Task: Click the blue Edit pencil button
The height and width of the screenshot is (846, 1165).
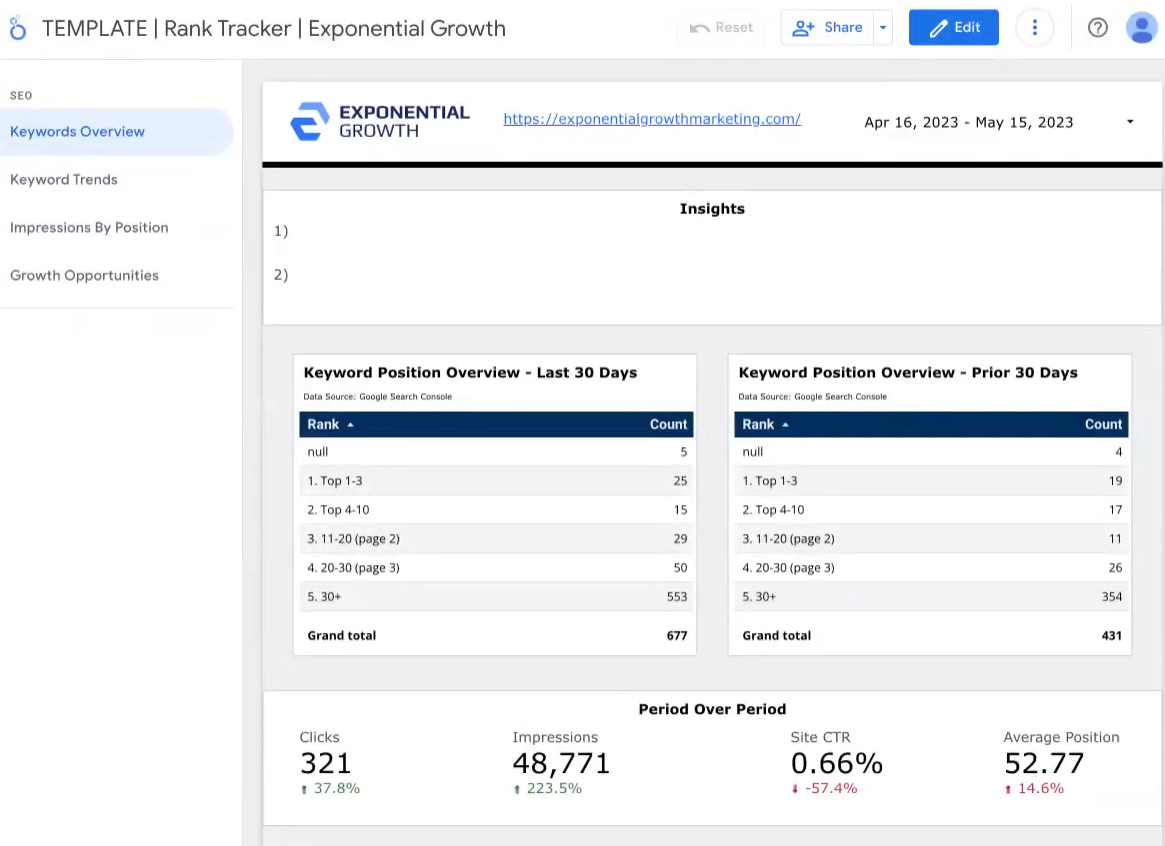Action: click(x=953, y=27)
